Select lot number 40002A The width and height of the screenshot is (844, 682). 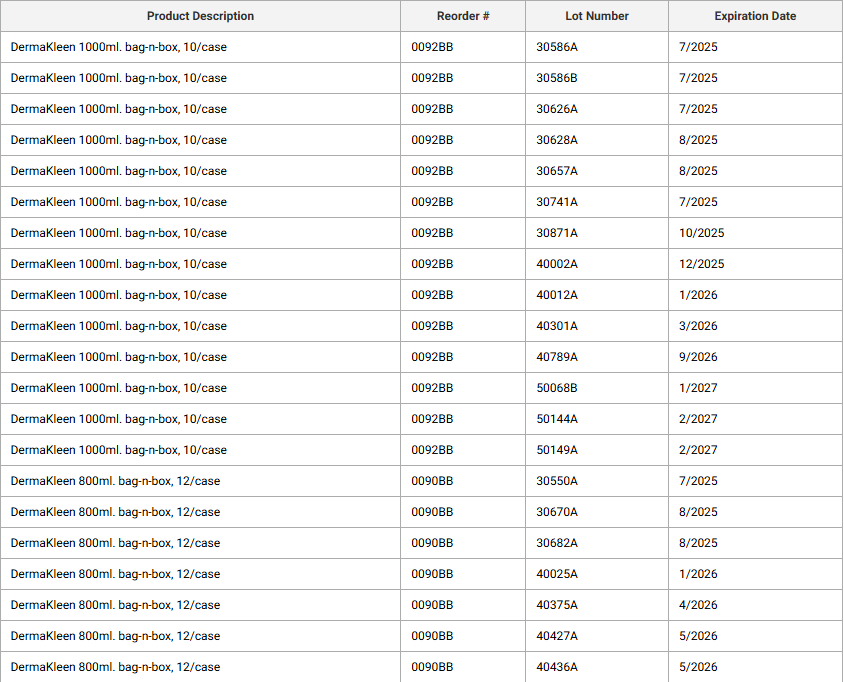557,264
